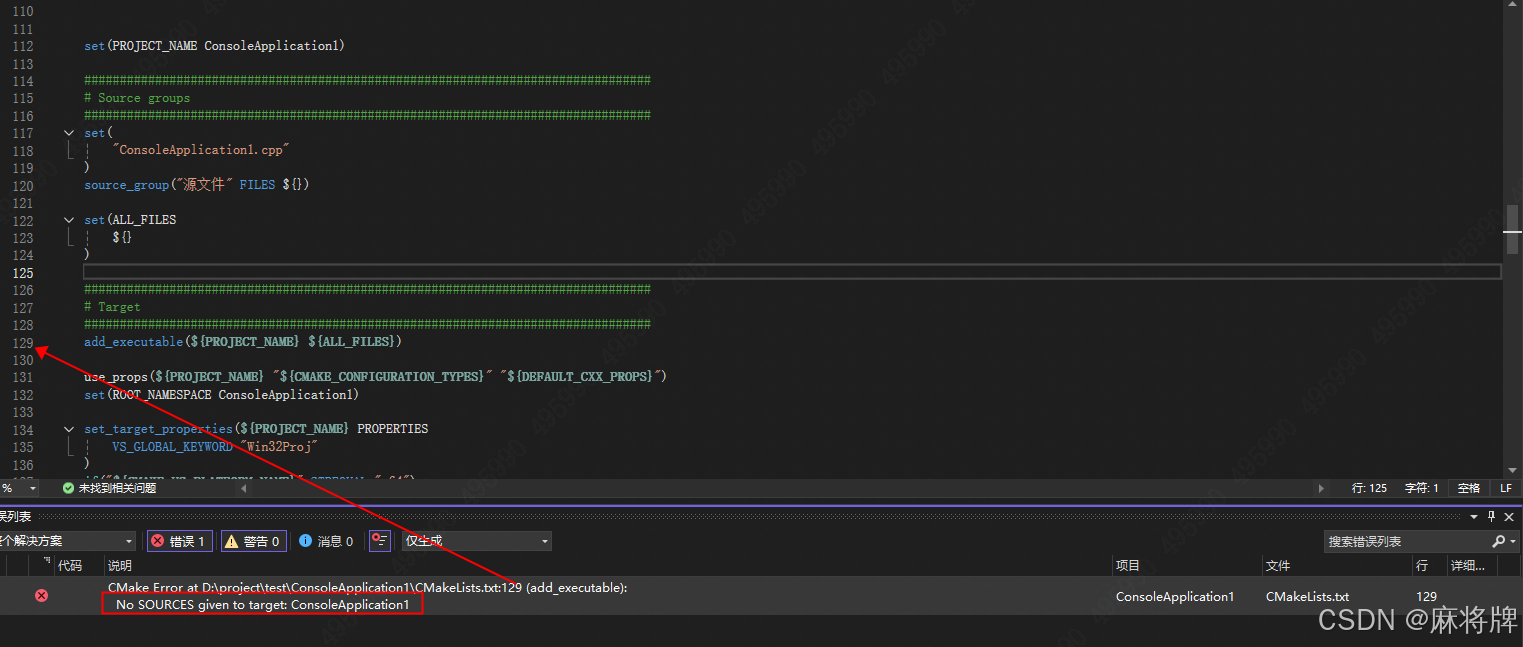
Task: Sort by the 项目 column header
Action: (x=1187, y=566)
